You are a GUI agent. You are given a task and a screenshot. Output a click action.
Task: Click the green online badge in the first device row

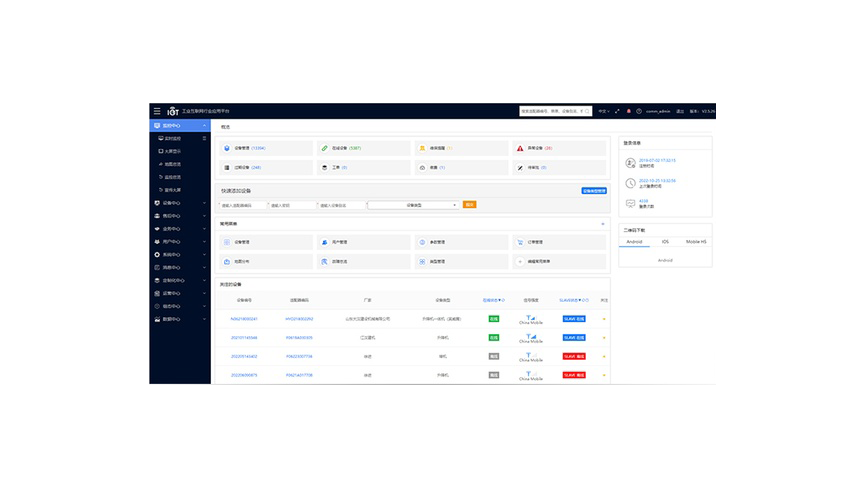pyautogui.click(x=494, y=319)
